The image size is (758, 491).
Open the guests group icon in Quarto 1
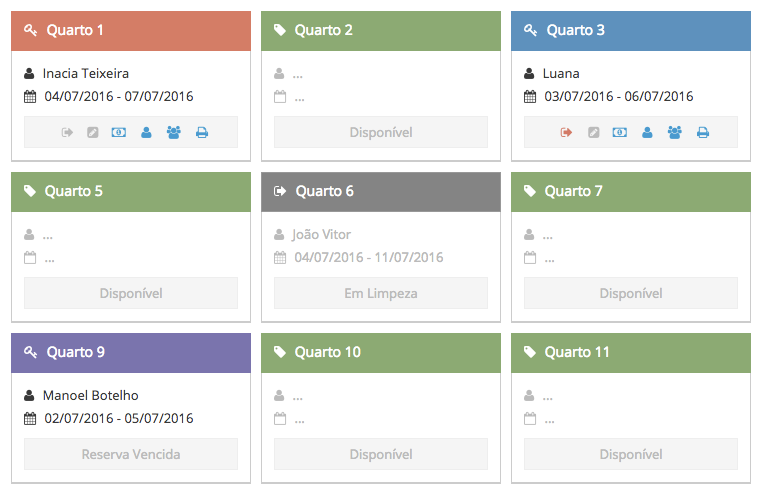pyautogui.click(x=174, y=132)
